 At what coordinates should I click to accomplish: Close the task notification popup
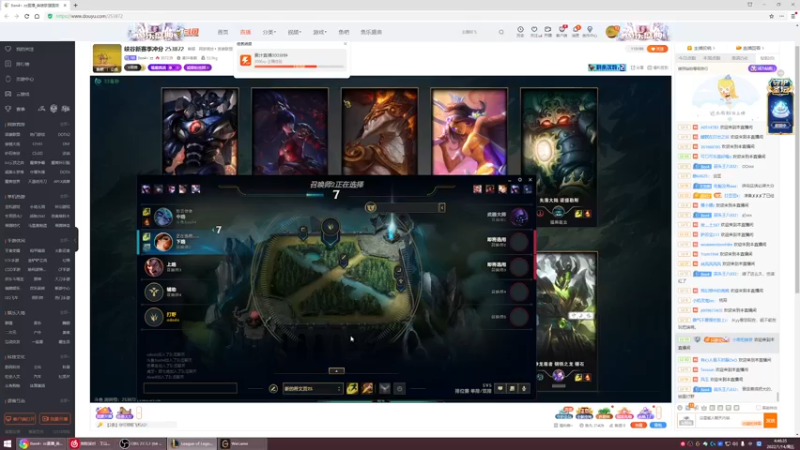tap(345, 44)
